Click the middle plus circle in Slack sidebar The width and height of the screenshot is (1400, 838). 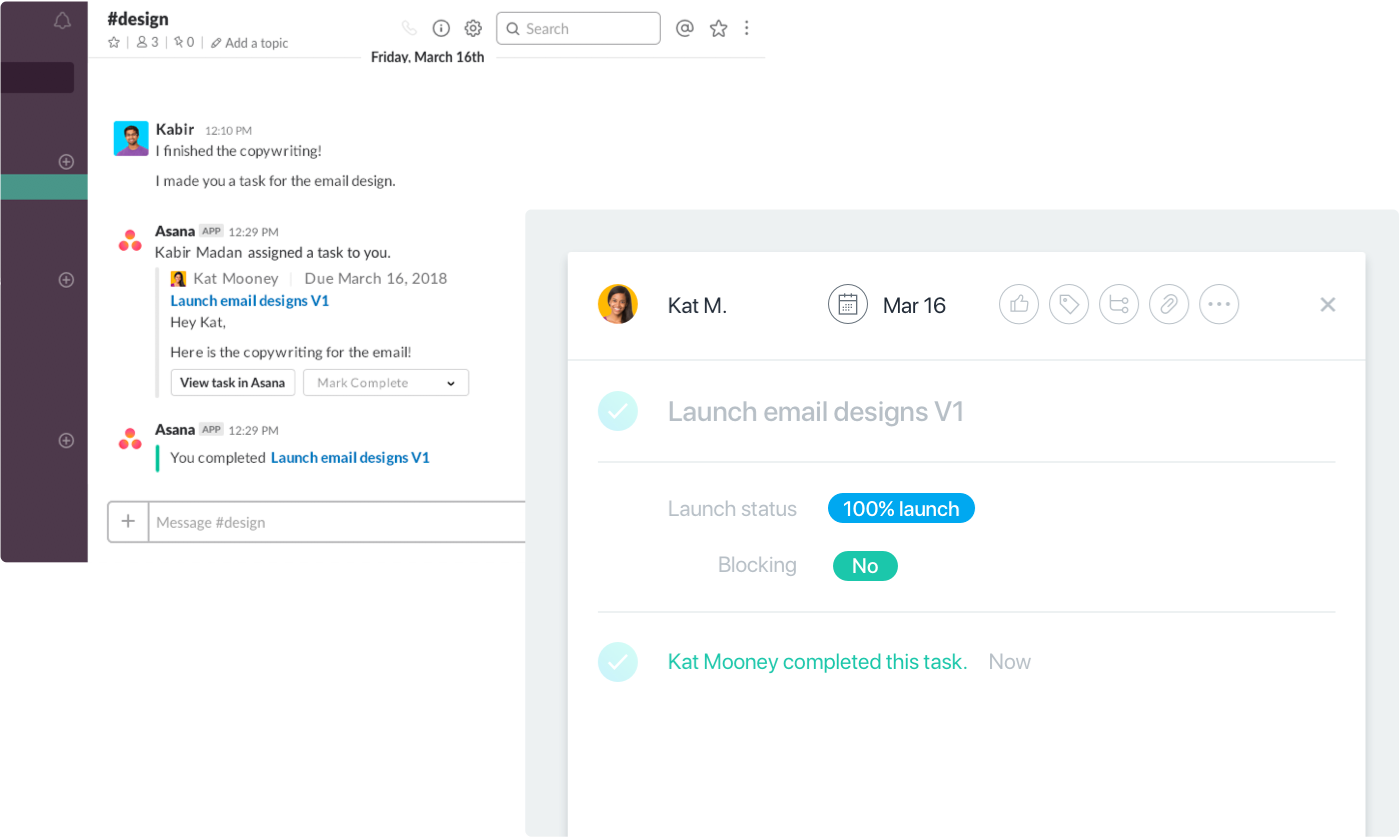66,280
